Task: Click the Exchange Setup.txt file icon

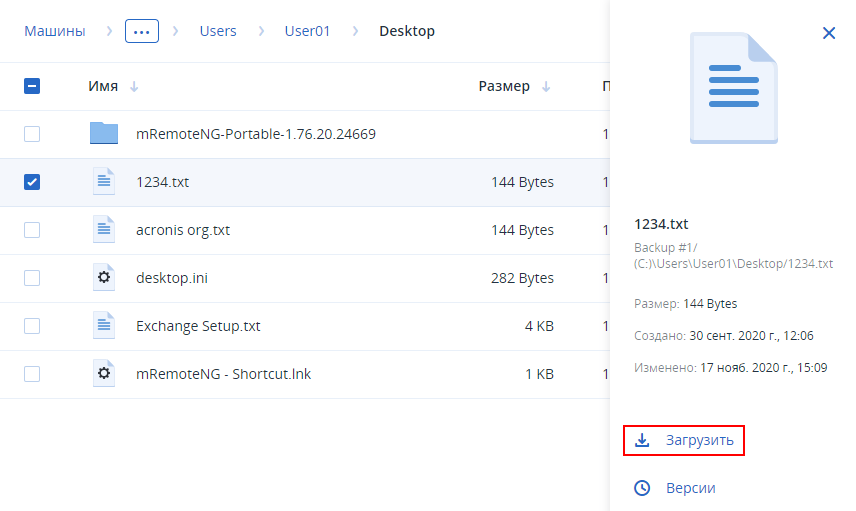Action: (104, 326)
